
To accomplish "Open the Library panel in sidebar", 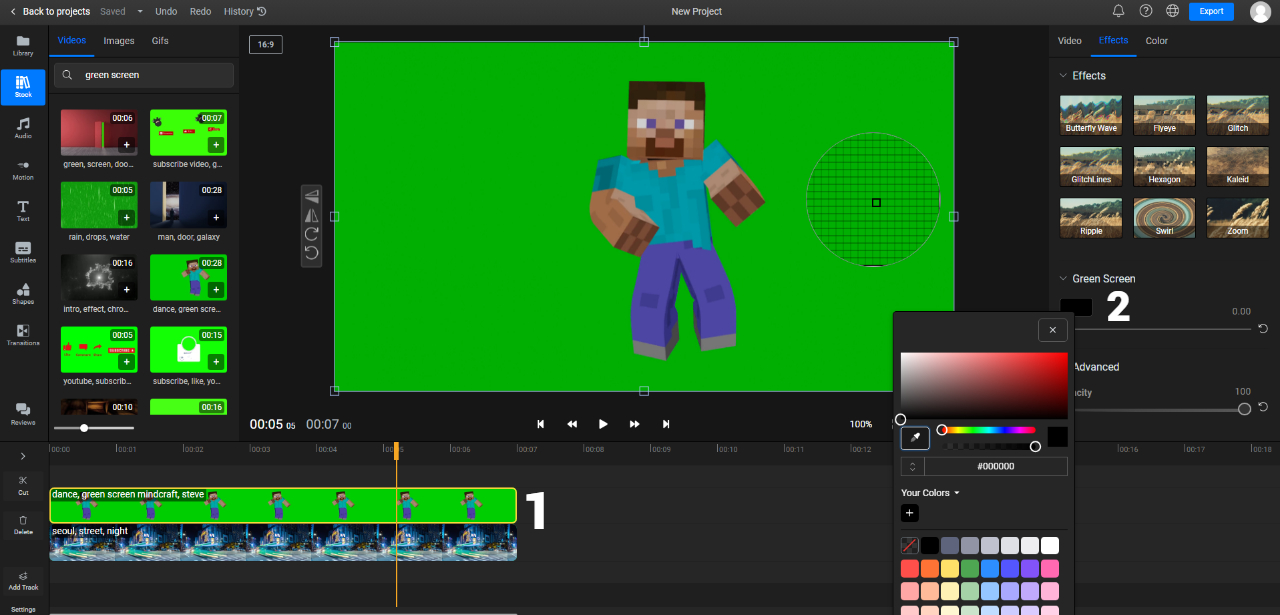I will (23, 45).
